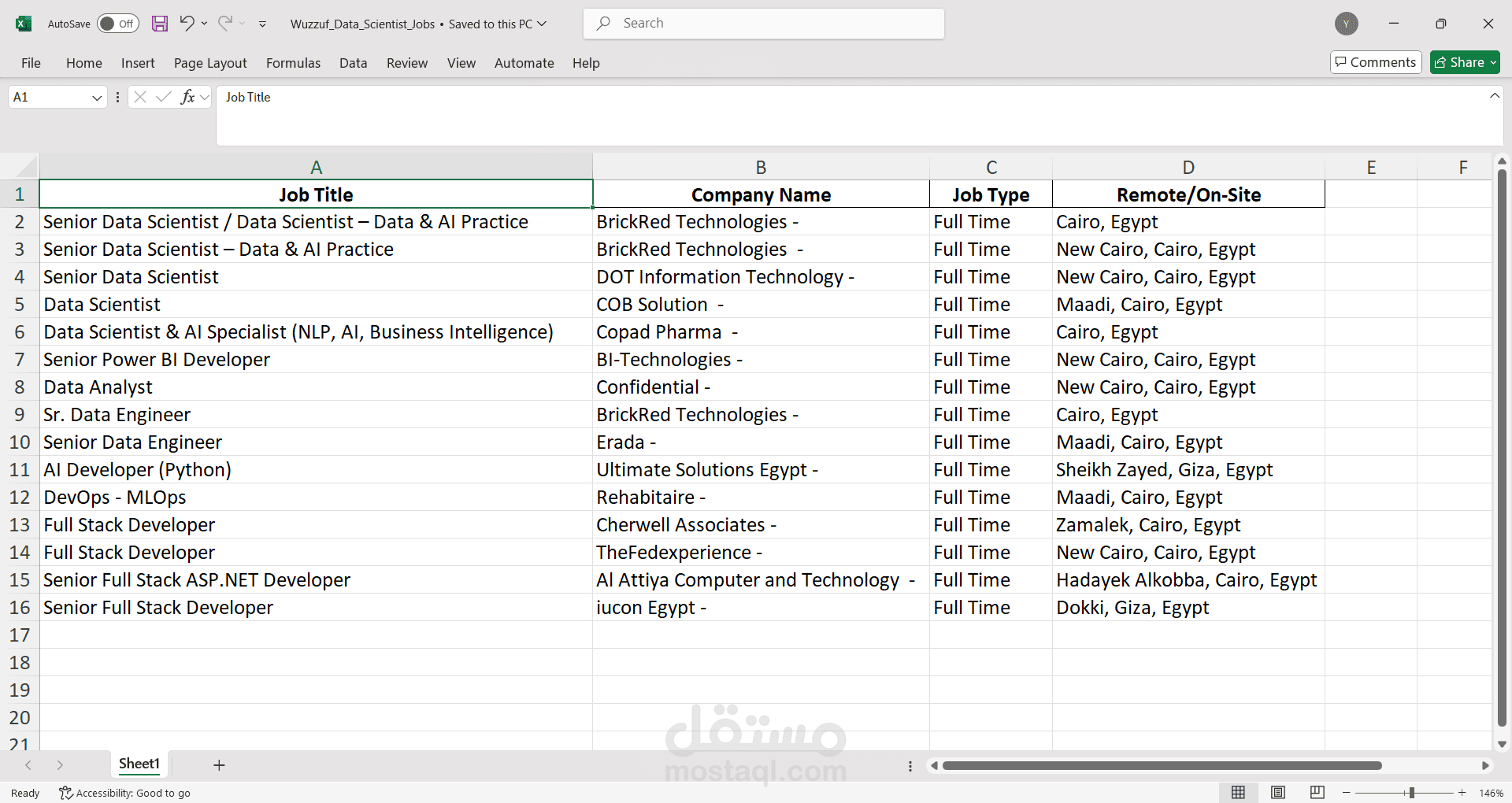Click the vertical scrollbar down arrow

tap(1502, 744)
